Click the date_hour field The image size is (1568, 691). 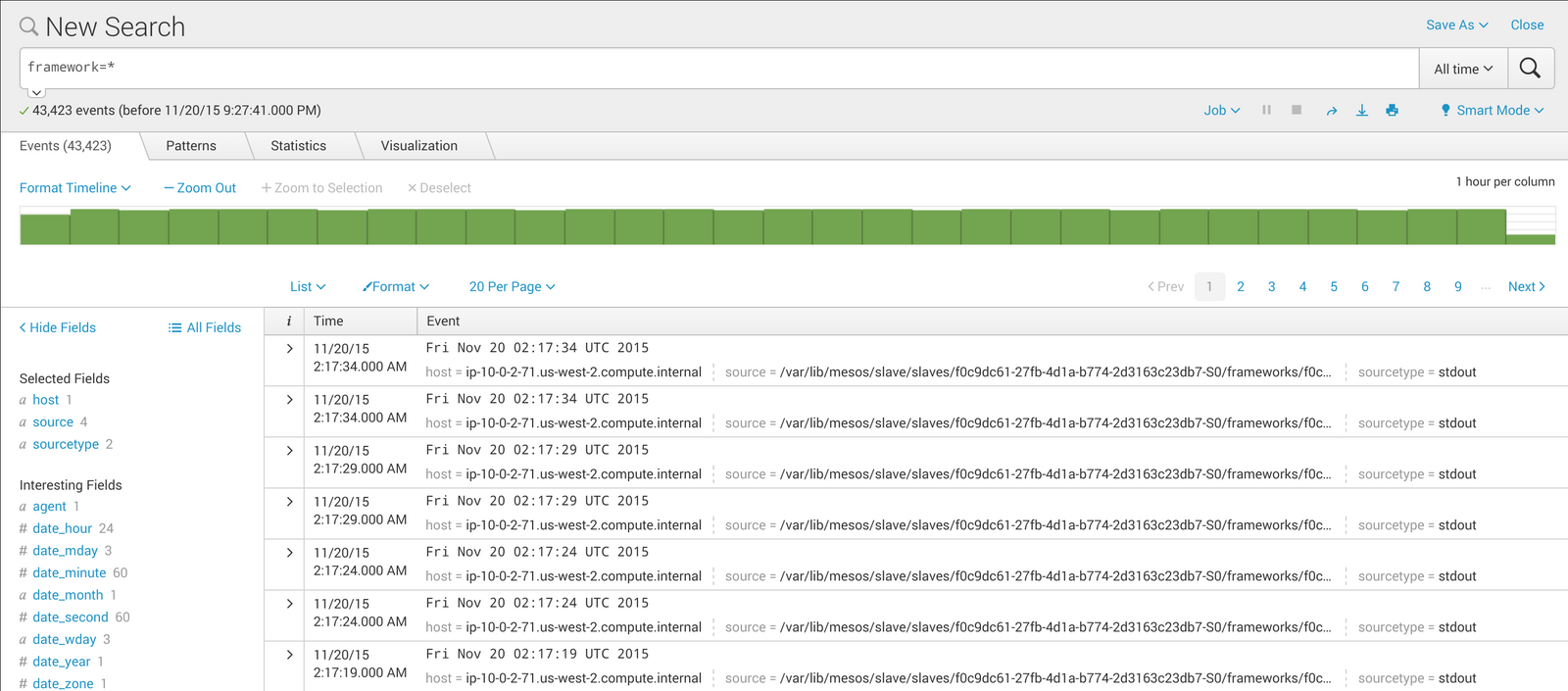pos(62,529)
